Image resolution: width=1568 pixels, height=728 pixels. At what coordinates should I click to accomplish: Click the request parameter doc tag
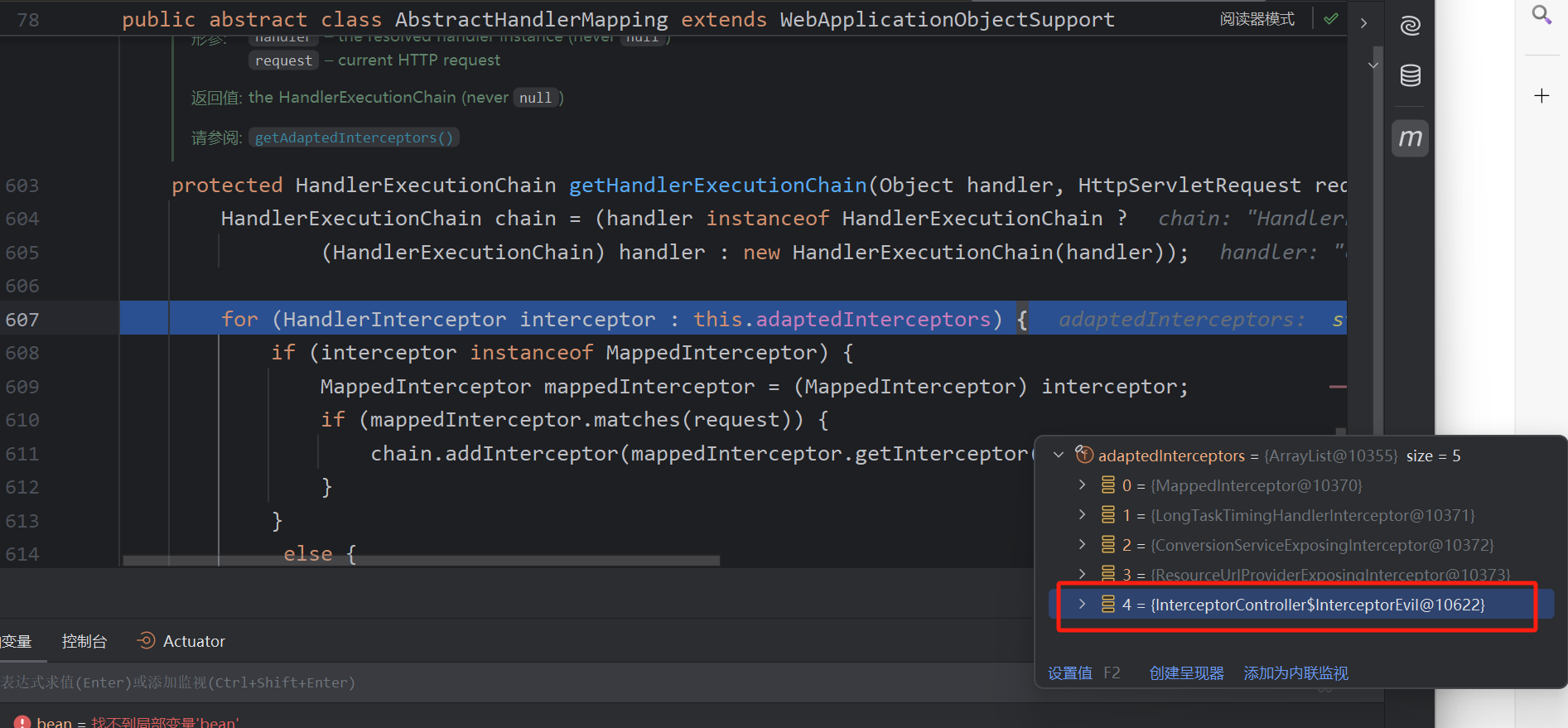[283, 60]
